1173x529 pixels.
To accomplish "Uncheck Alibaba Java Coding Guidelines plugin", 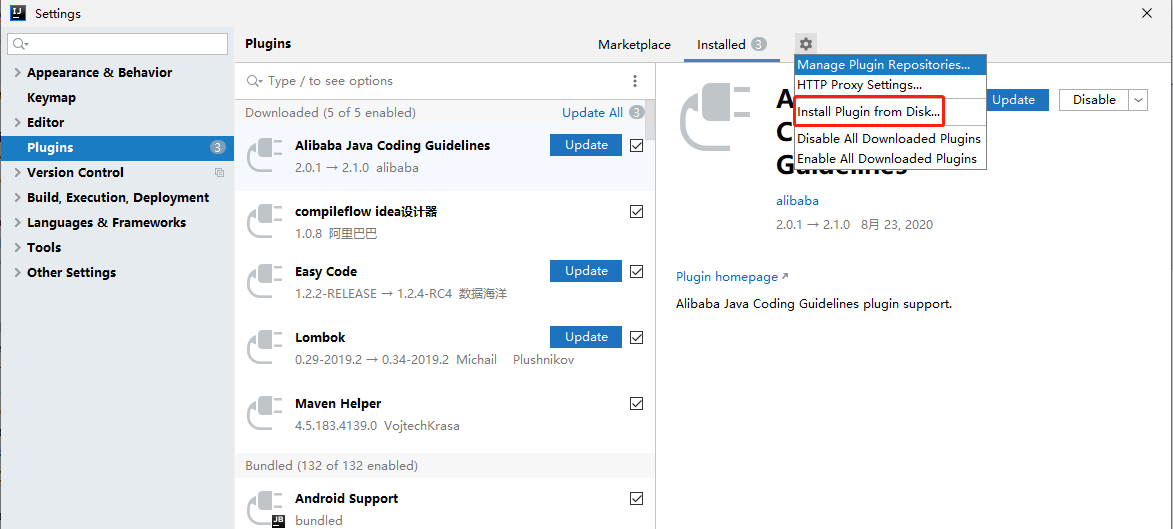I will (x=637, y=146).
